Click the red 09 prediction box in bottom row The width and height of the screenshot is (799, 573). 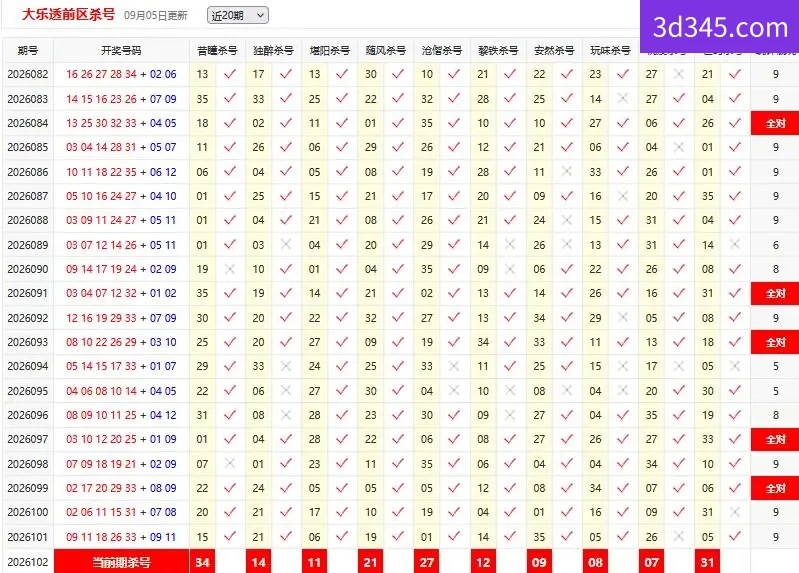click(x=539, y=562)
